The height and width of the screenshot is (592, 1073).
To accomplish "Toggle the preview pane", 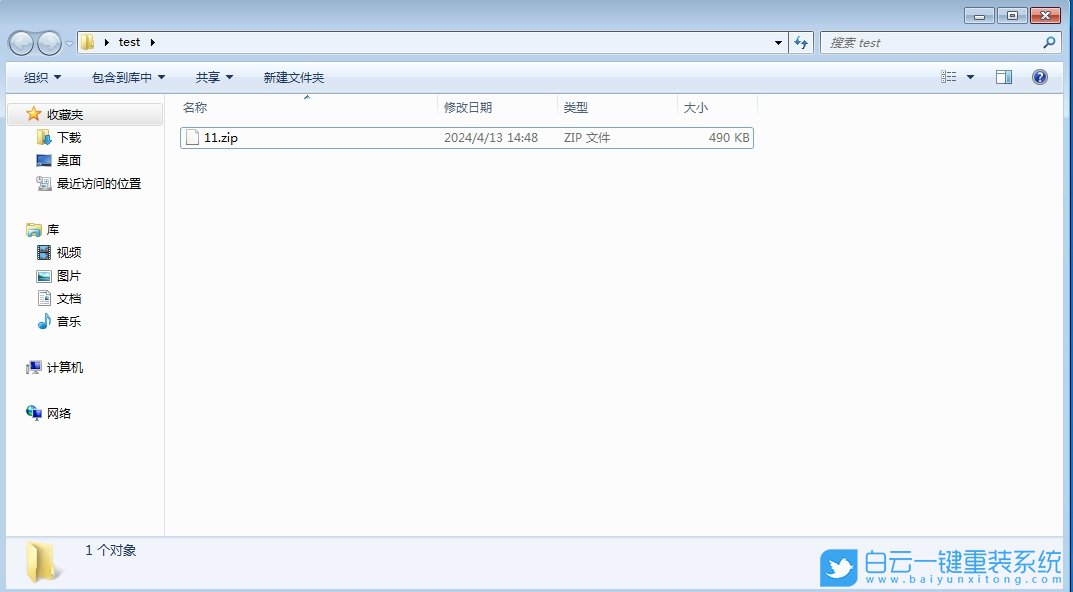I will (x=1003, y=76).
